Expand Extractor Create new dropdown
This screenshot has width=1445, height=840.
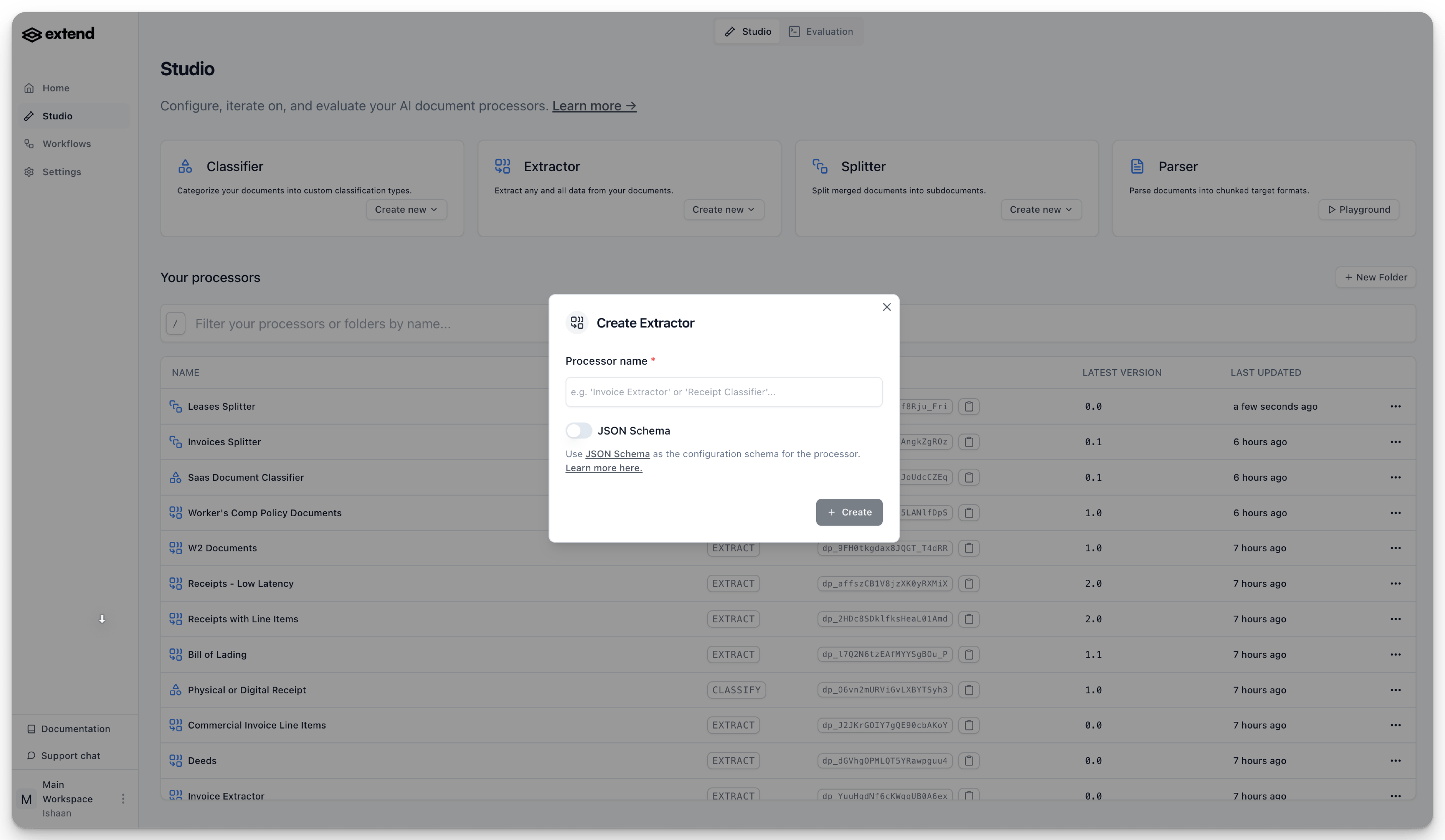[x=723, y=210]
